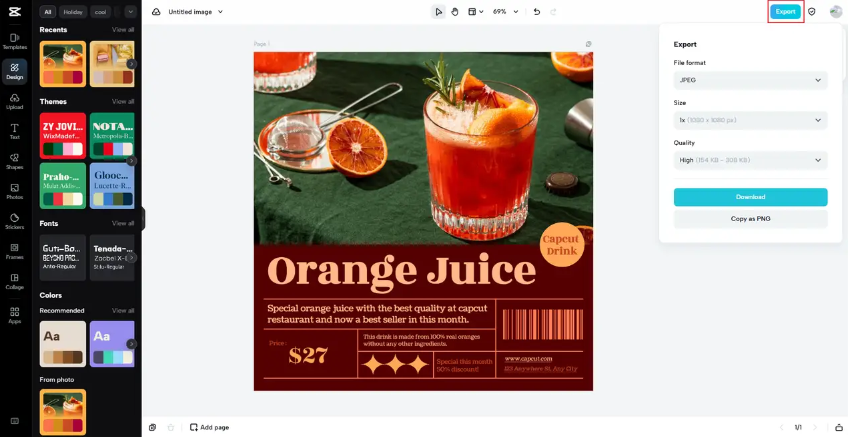Apply the NOTA green theme

point(112,136)
